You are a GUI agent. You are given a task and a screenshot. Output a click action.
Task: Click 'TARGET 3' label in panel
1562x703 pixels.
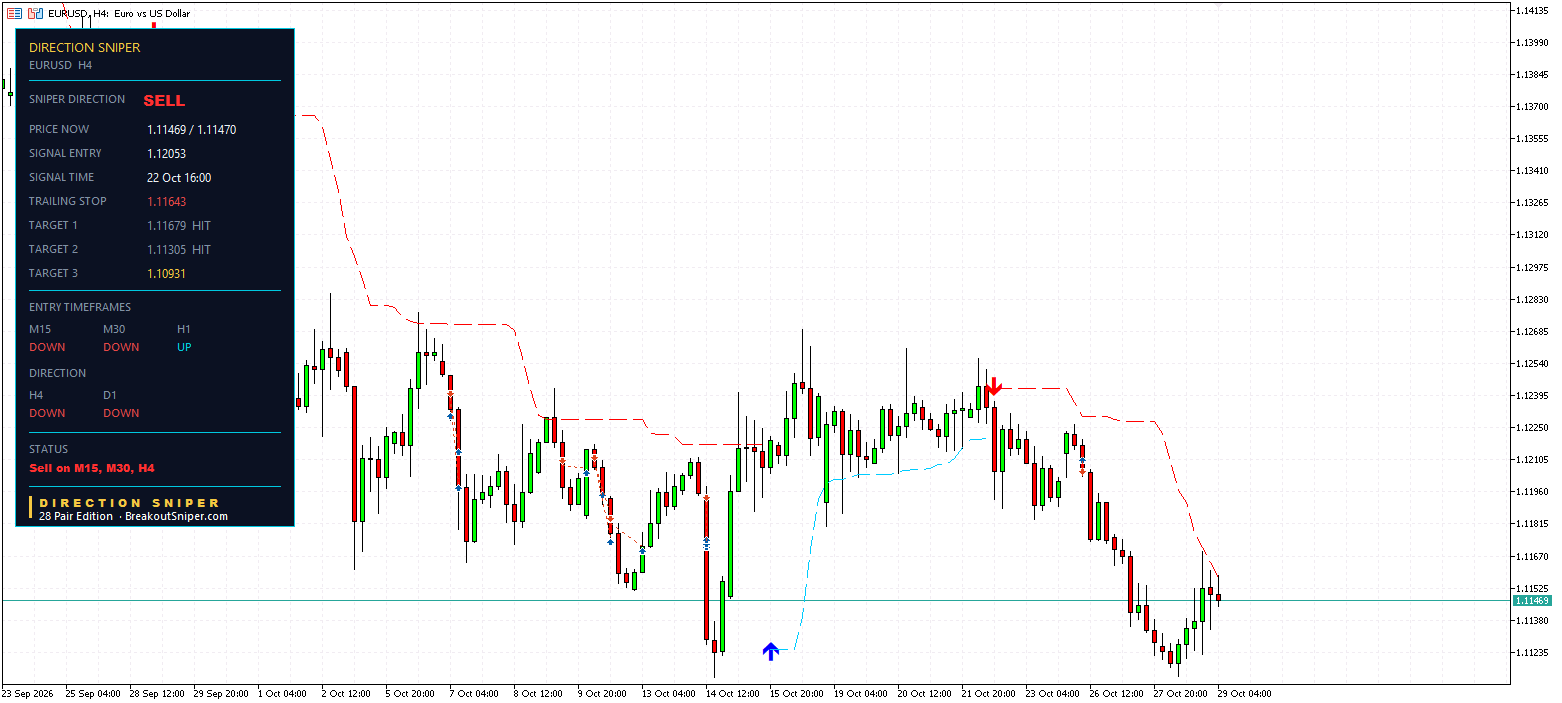tap(53, 273)
